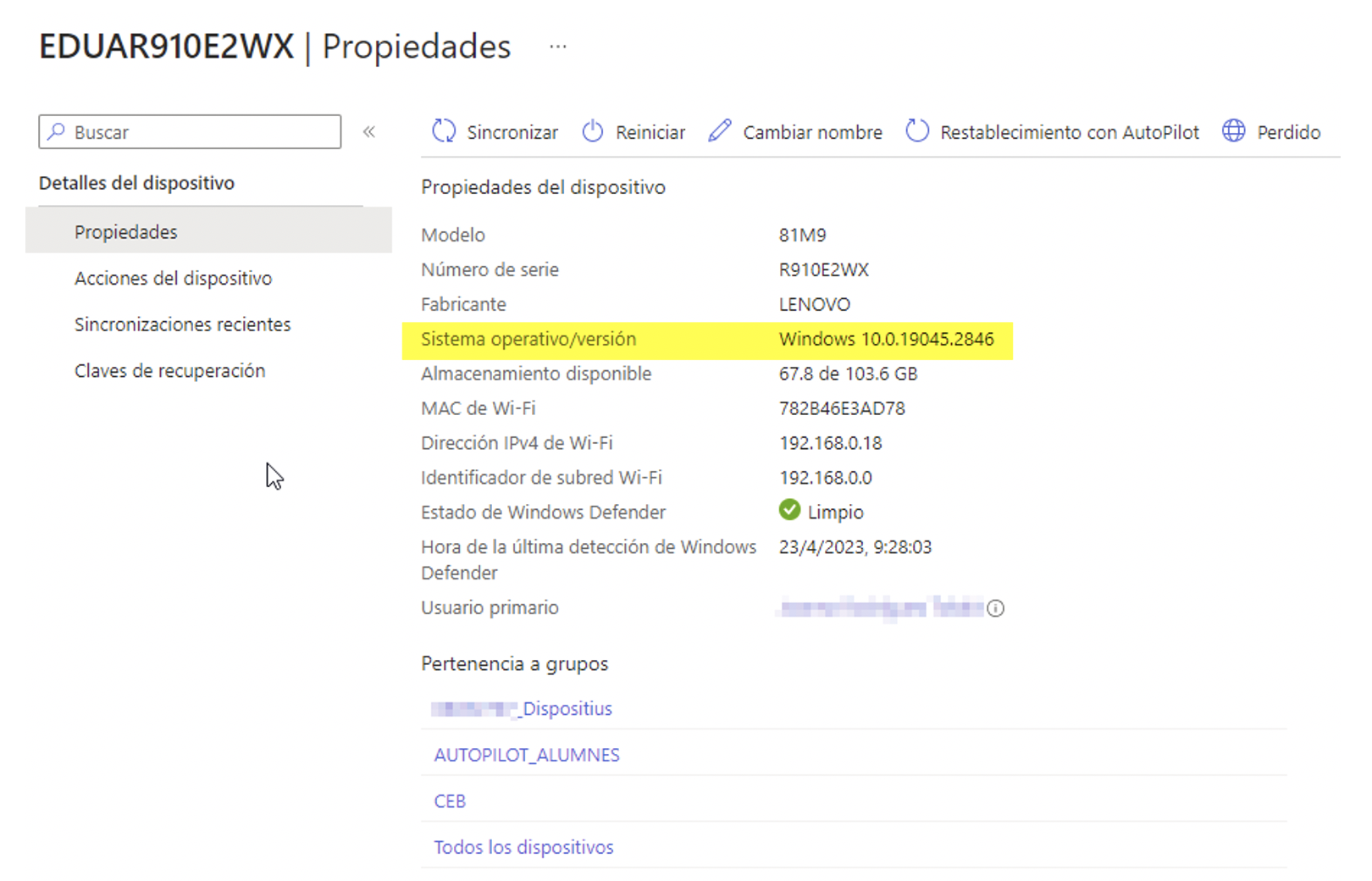Collapse the left navigation panel

click(x=369, y=132)
